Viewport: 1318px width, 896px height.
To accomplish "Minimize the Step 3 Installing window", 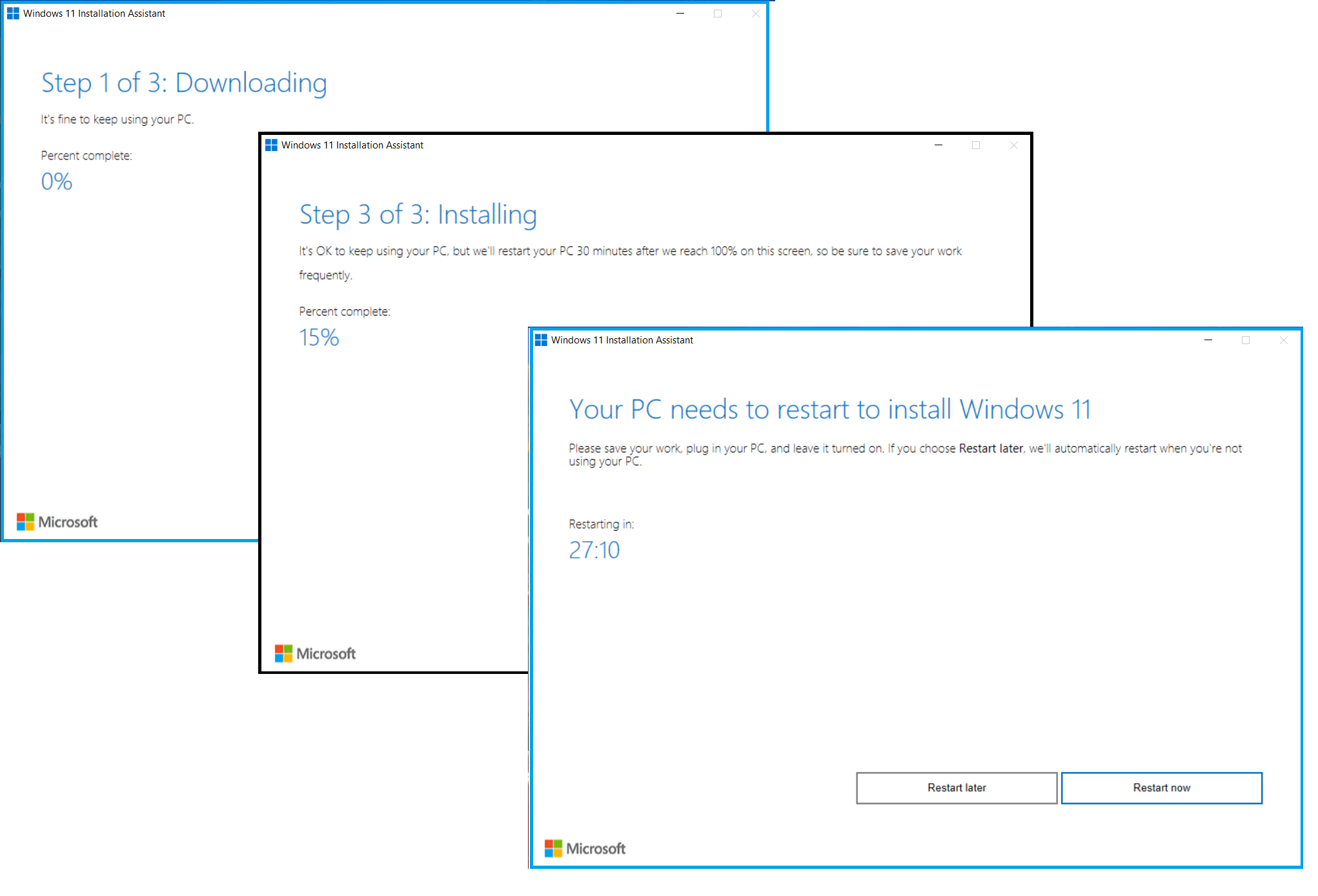I will [x=938, y=145].
